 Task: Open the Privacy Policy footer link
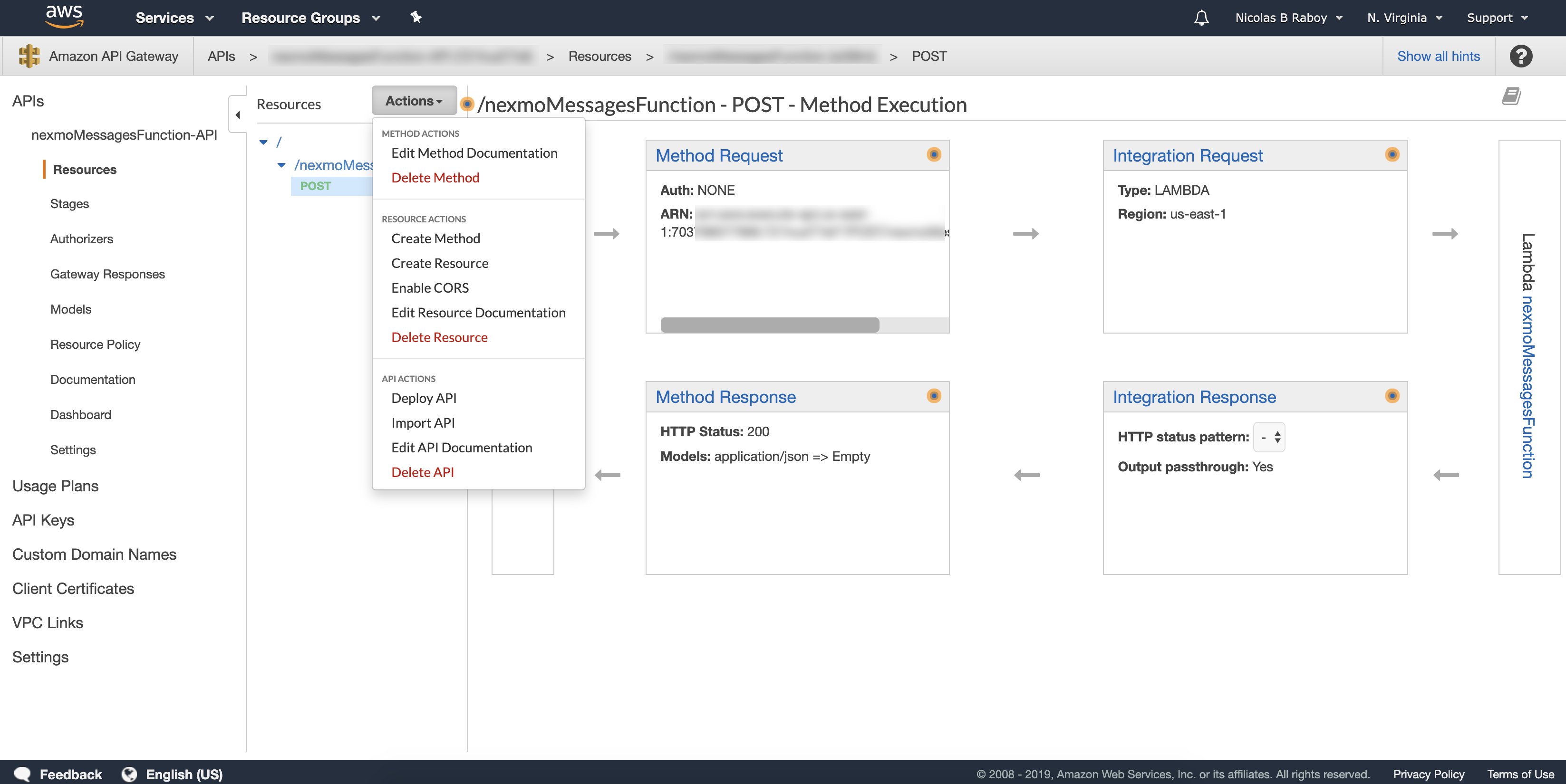[x=1429, y=774]
